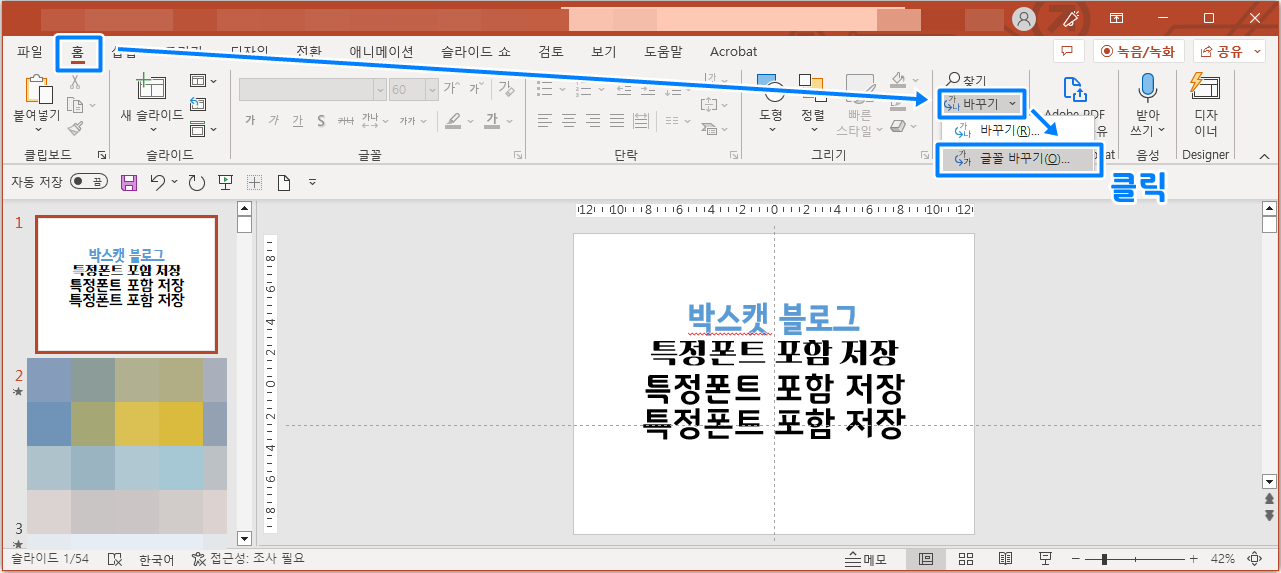Open the Transitions (전환) tab
The height and width of the screenshot is (573, 1281).
pos(308,51)
